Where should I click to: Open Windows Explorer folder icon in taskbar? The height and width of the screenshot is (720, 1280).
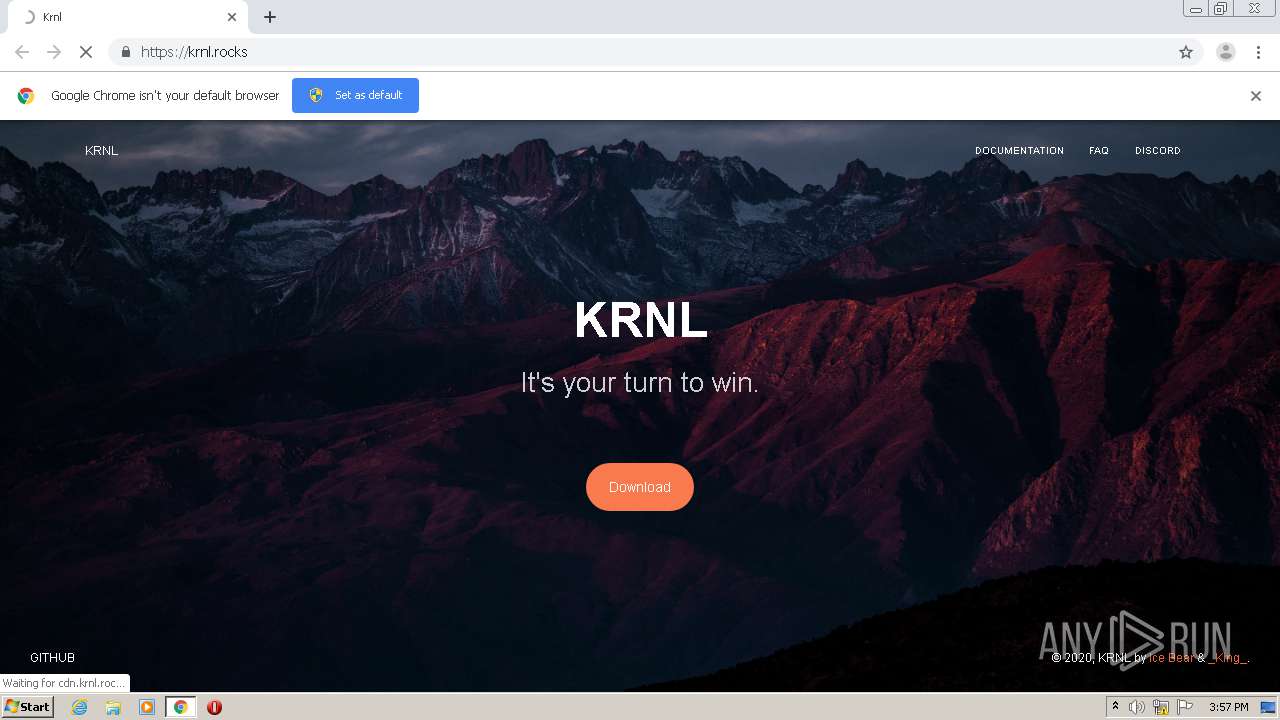coord(113,707)
